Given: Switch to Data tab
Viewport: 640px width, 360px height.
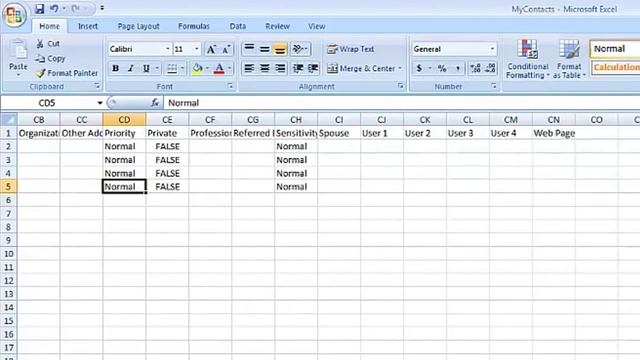Looking at the screenshot, I should click(x=238, y=27).
